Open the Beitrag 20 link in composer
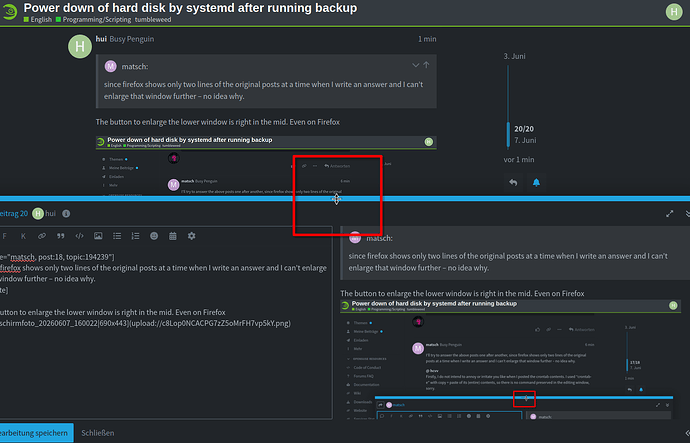Viewport: 690px width, 443px height. click(x=14, y=214)
